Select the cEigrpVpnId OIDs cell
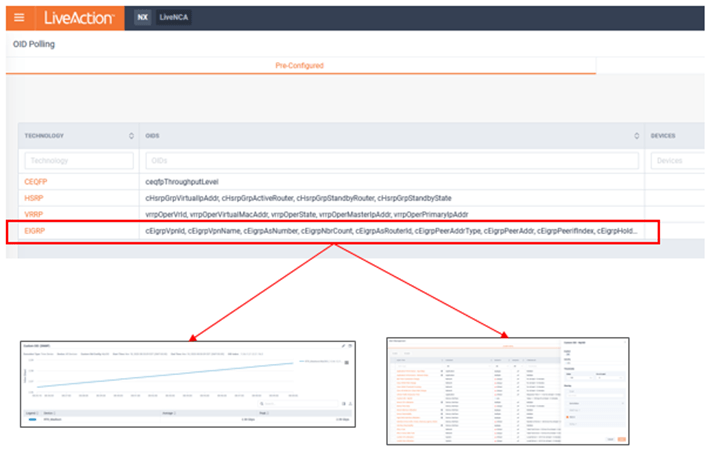The image size is (707, 450). tap(391, 231)
